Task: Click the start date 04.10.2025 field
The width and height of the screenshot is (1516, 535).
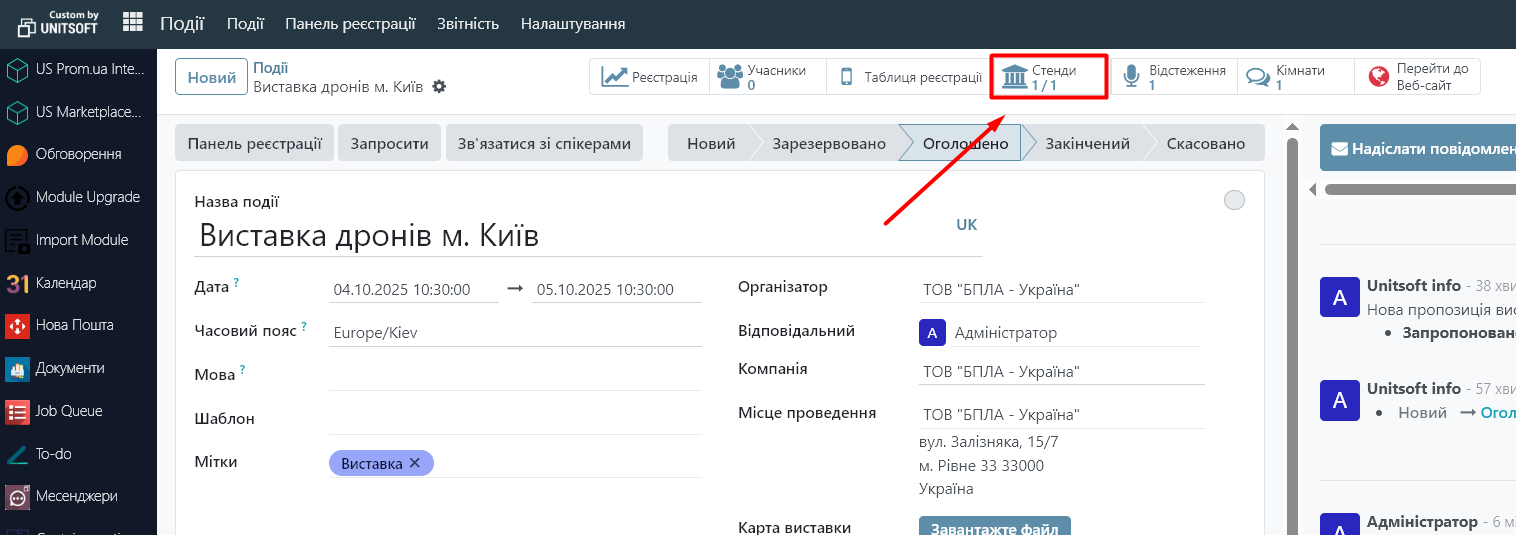Action: tap(414, 289)
